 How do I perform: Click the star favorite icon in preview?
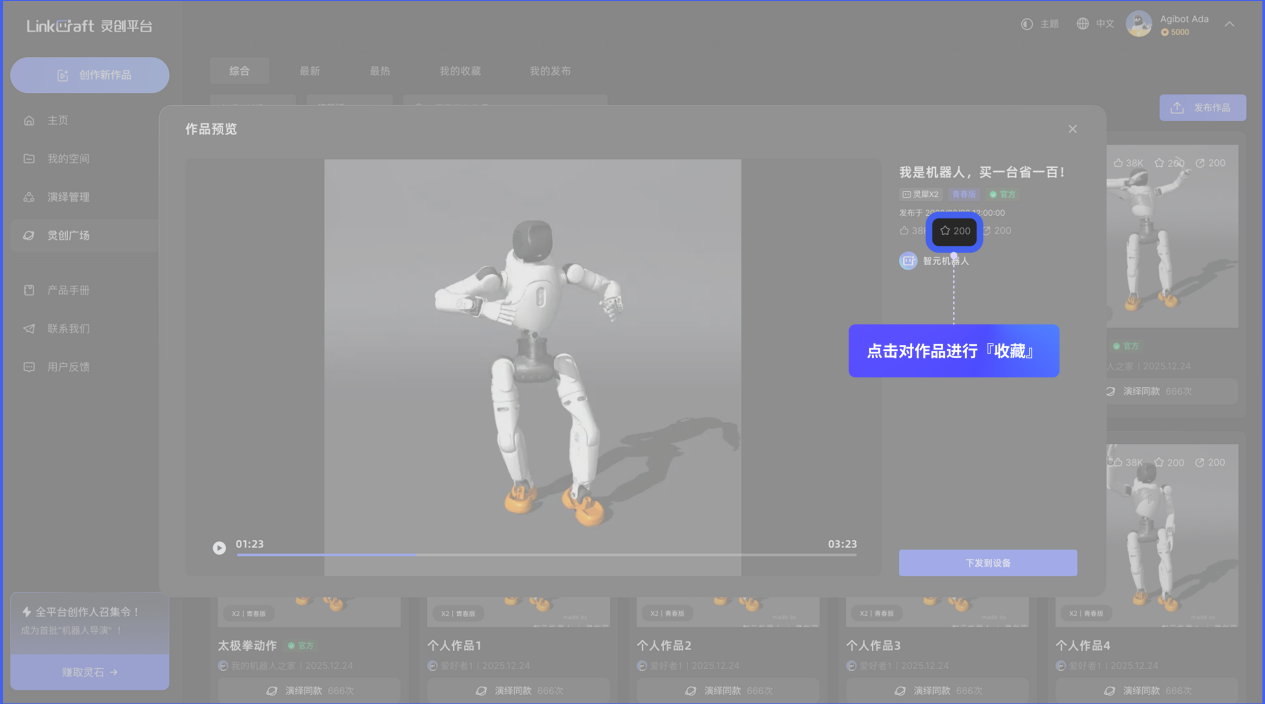(x=946, y=231)
